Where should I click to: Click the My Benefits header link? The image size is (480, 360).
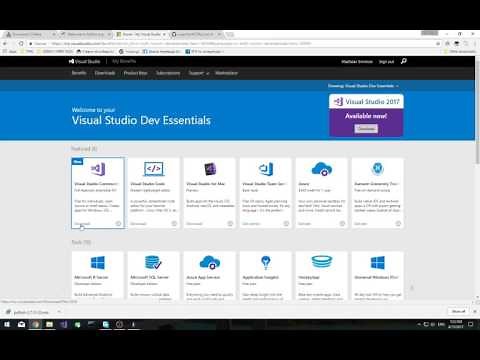pyautogui.click(x=124, y=61)
